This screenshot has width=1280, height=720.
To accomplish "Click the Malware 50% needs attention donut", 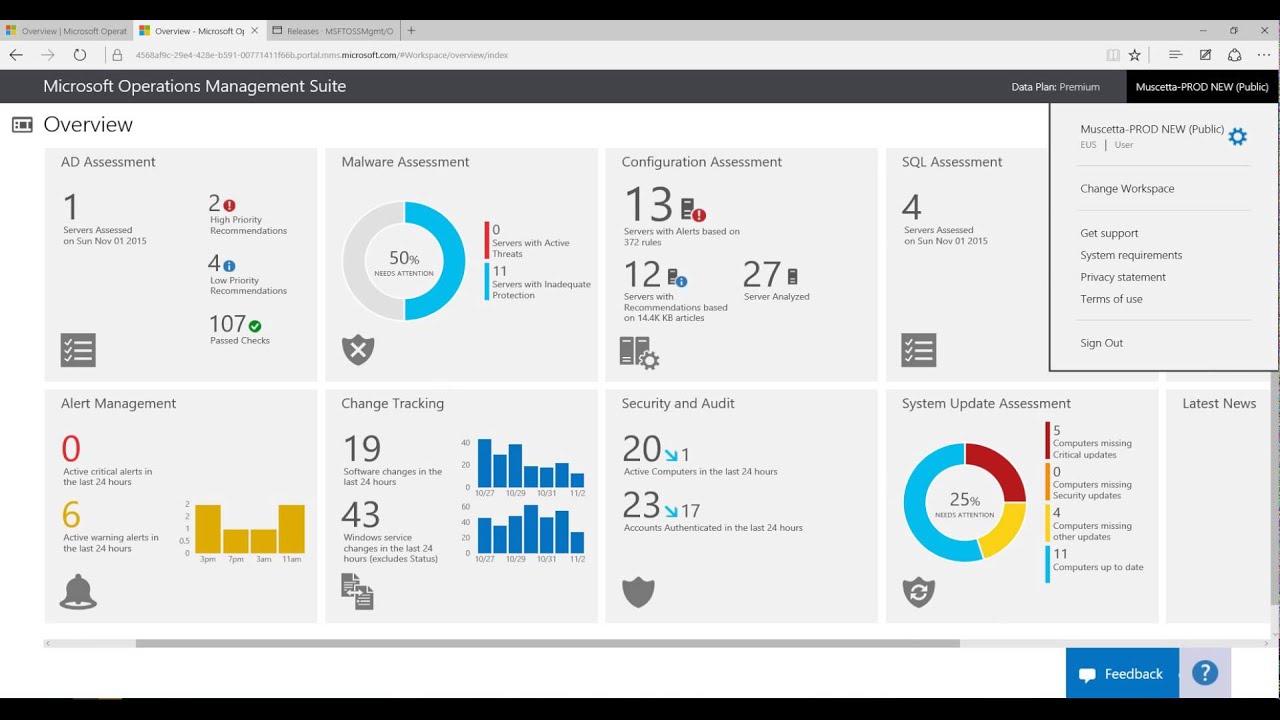I will (x=404, y=261).
